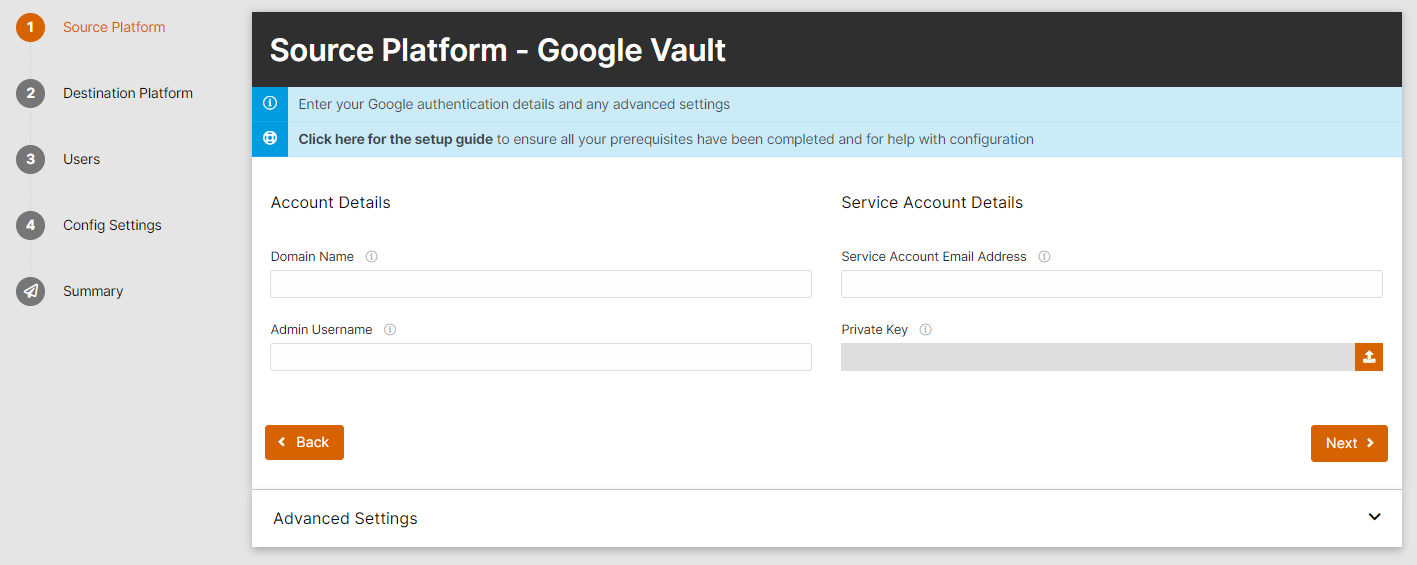Image resolution: width=1417 pixels, height=565 pixels.
Task: Click the Advanced Settings header text
Action: tap(345, 518)
